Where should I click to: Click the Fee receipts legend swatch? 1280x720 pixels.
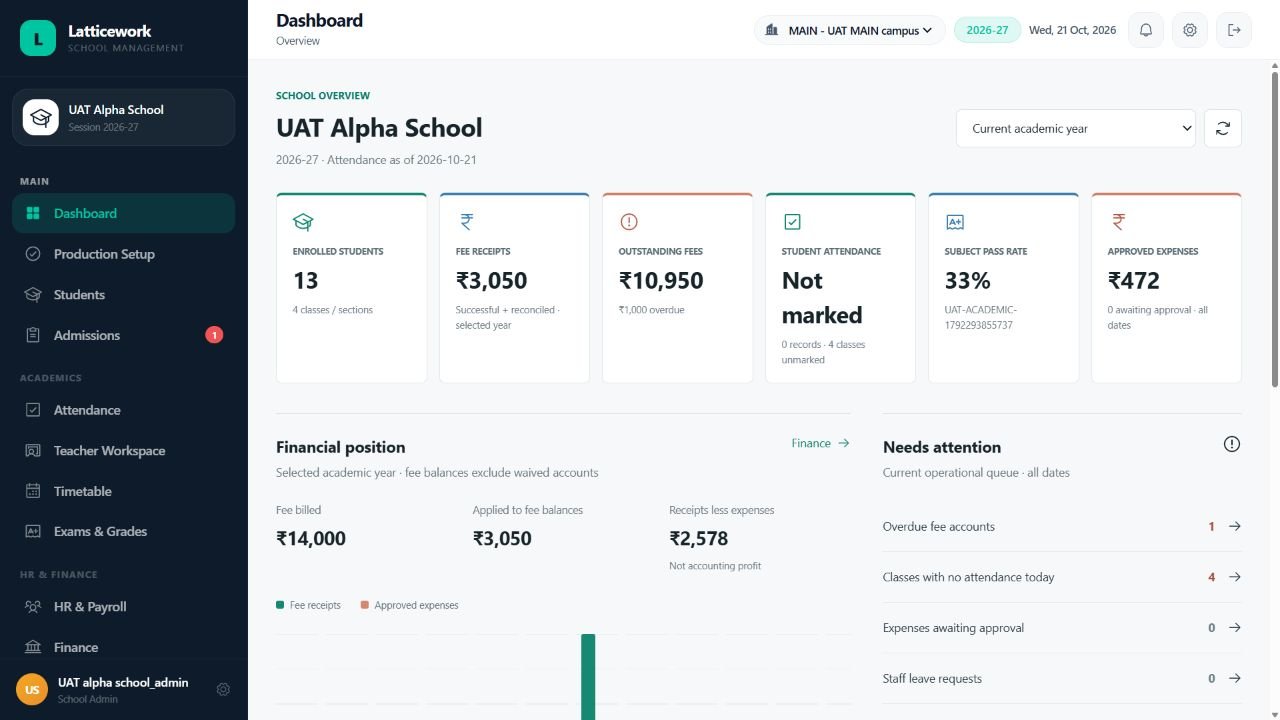pyautogui.click(x=280, y=605)
